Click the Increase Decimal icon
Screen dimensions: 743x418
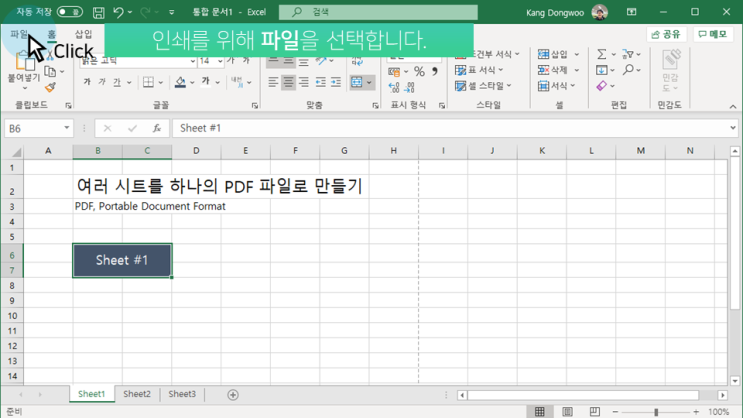pos(394,88)
